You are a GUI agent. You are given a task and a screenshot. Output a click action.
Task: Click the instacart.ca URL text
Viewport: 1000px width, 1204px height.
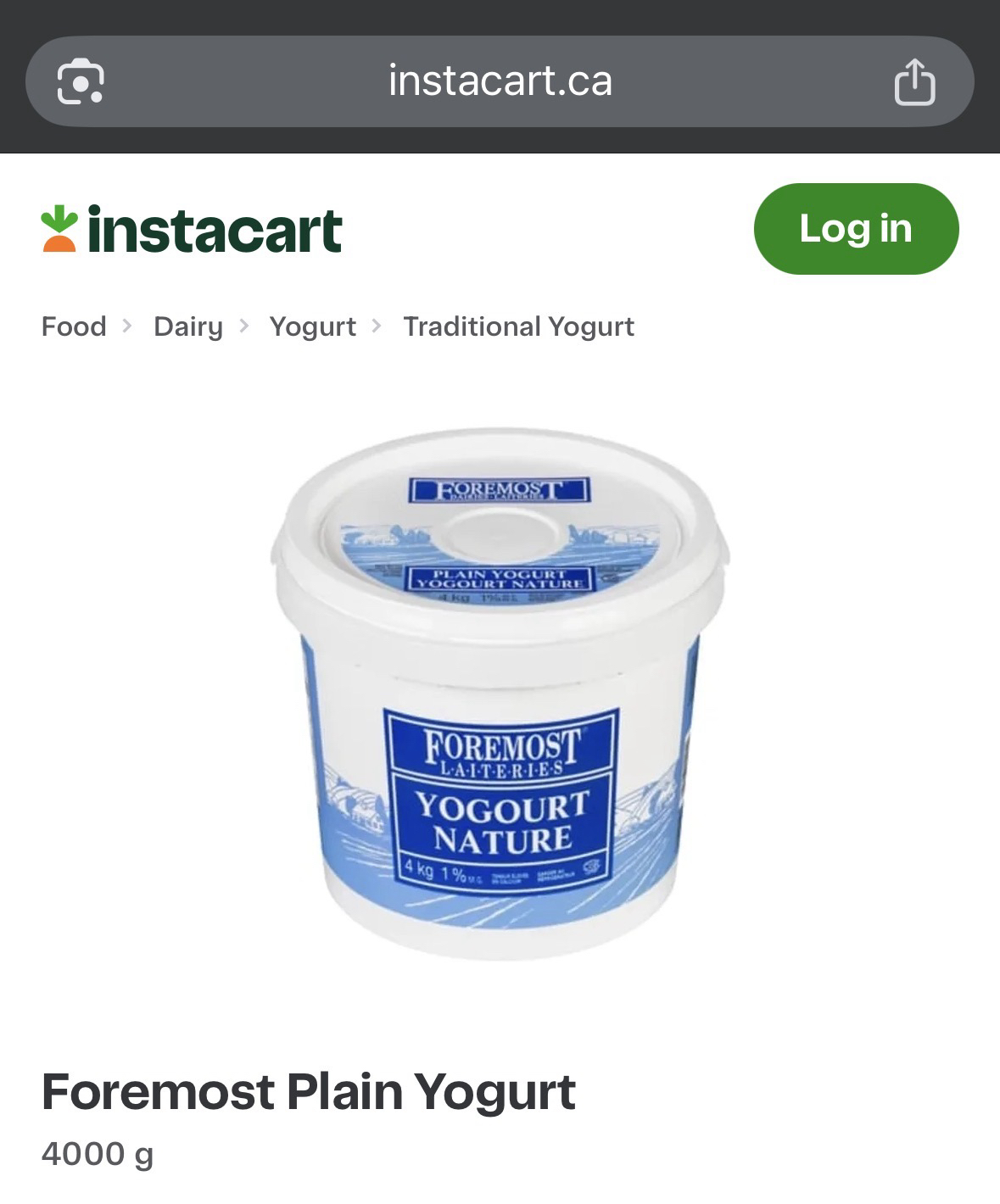coord(500,81)
